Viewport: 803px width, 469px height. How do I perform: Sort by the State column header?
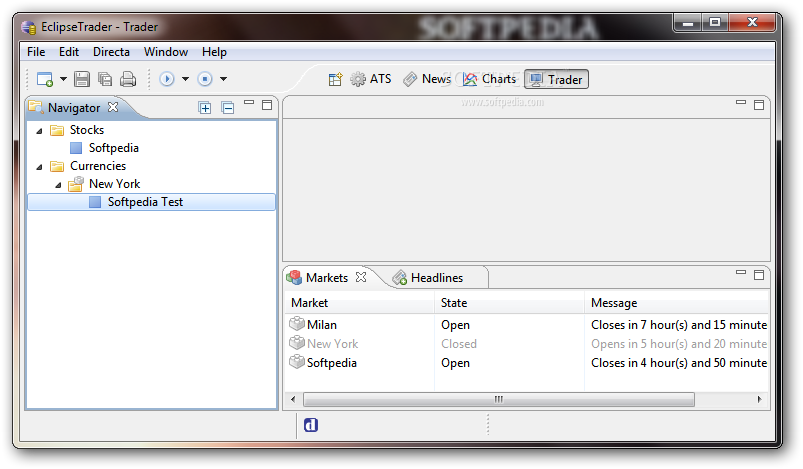509,303
